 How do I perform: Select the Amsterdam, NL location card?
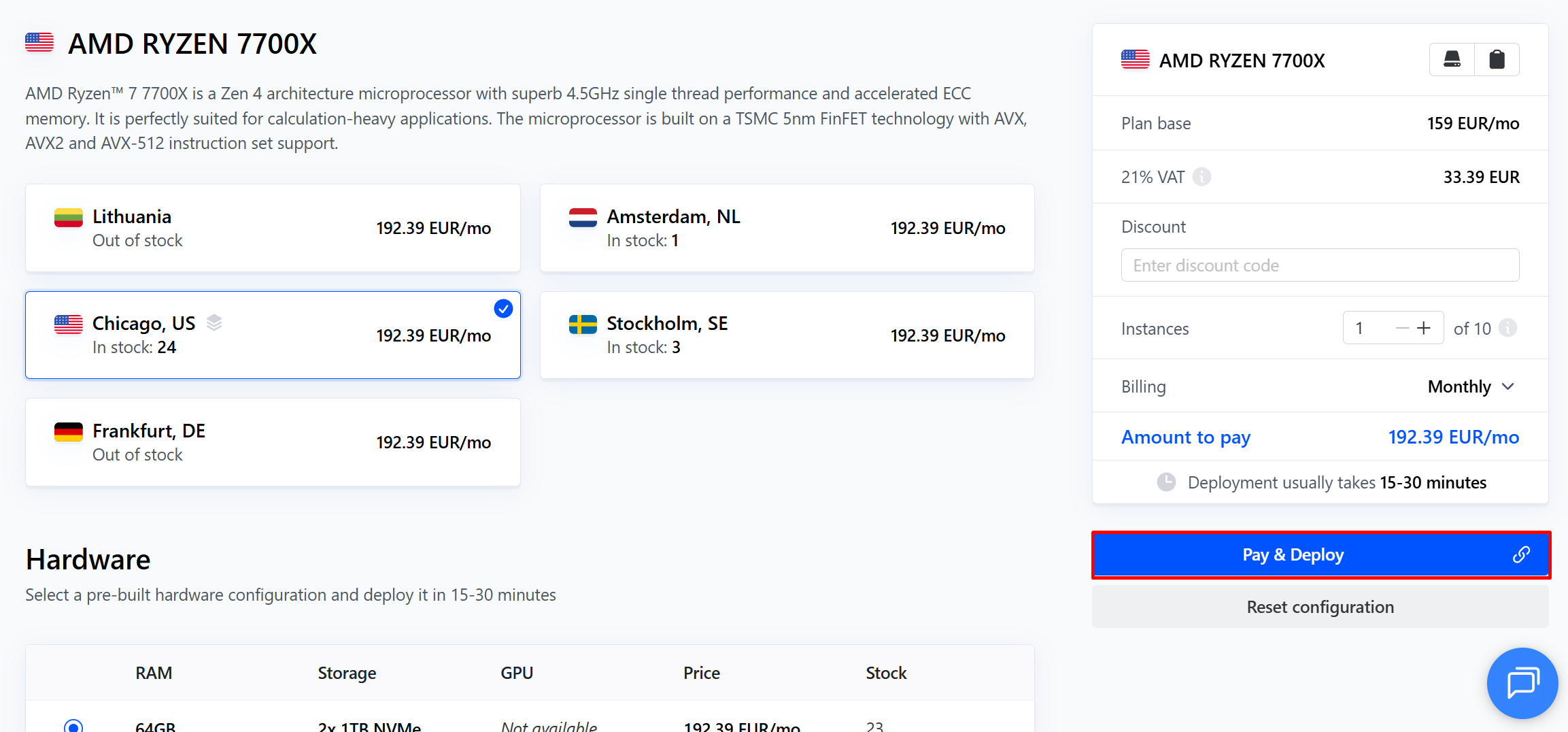click(x=787, y=228)
